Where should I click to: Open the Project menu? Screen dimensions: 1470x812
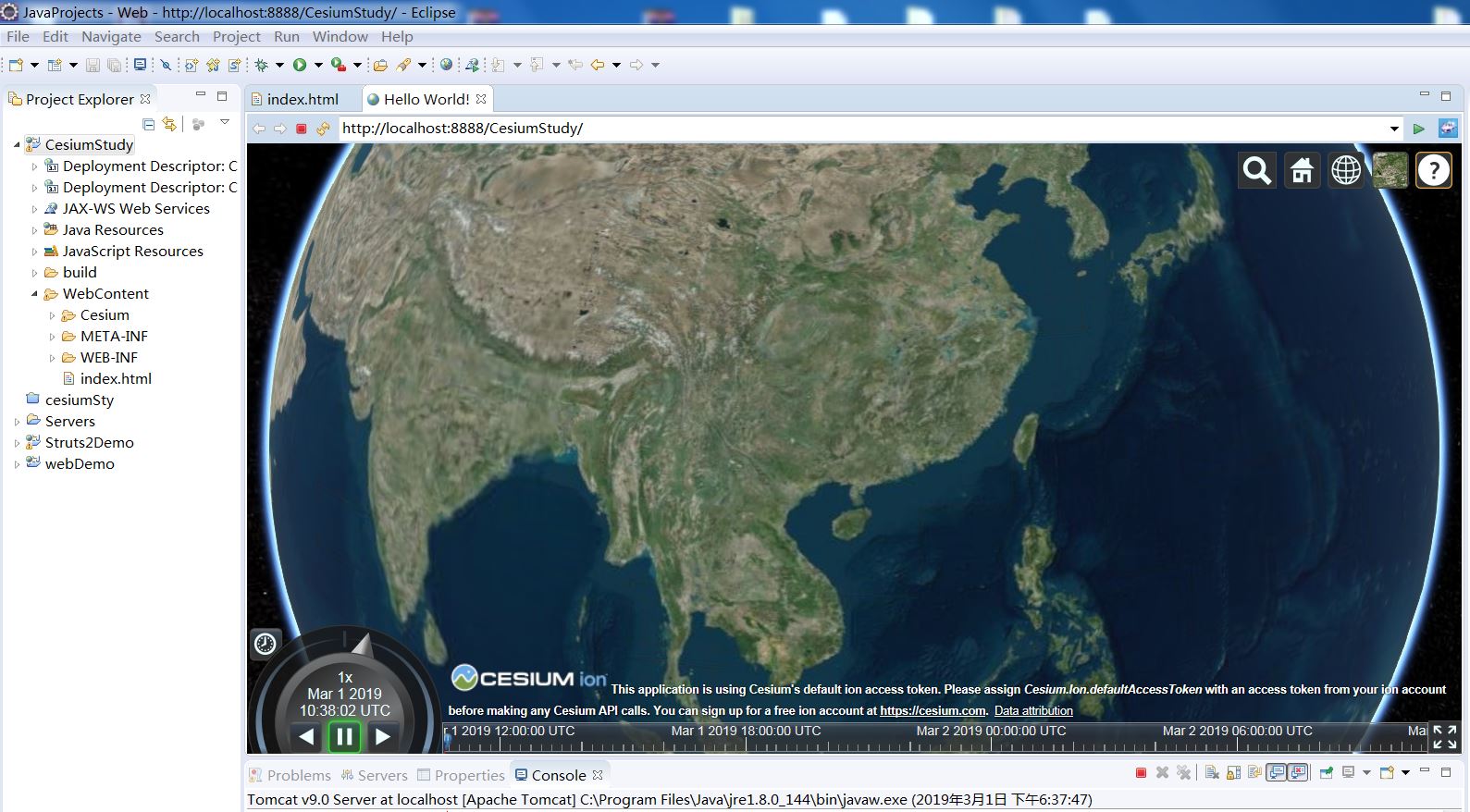[x=237, y=37]
